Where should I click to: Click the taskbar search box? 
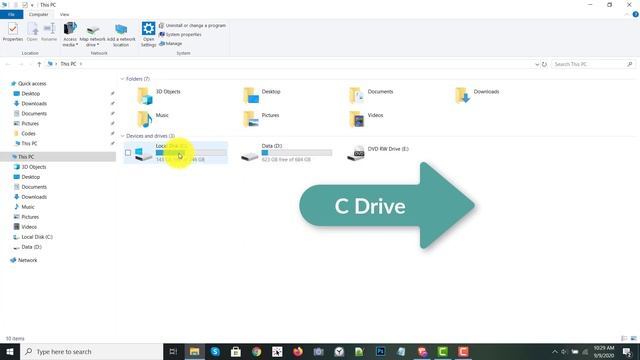pyautogui.click(x=91, y=351)
